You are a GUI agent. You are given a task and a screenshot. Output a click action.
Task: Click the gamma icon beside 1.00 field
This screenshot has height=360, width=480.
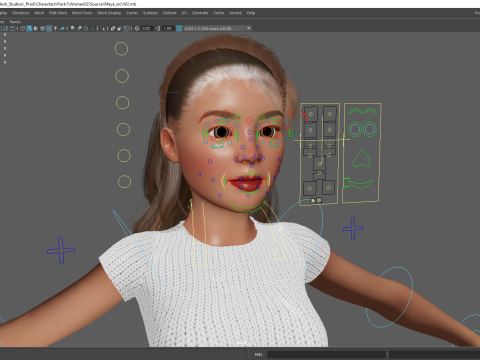click(158, 28)
